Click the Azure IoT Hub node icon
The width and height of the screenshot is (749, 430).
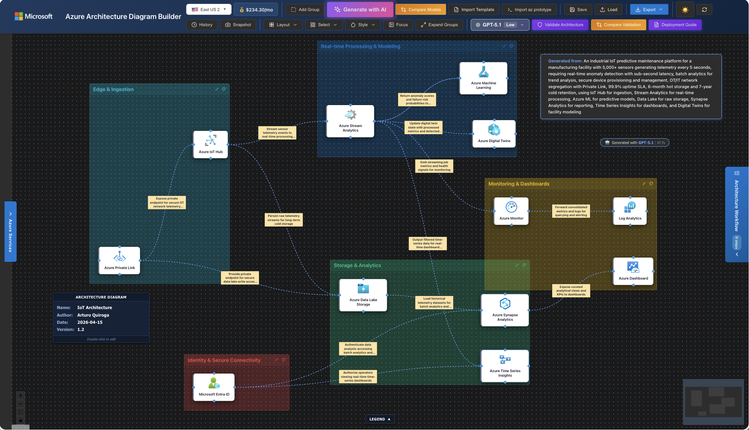211,140
